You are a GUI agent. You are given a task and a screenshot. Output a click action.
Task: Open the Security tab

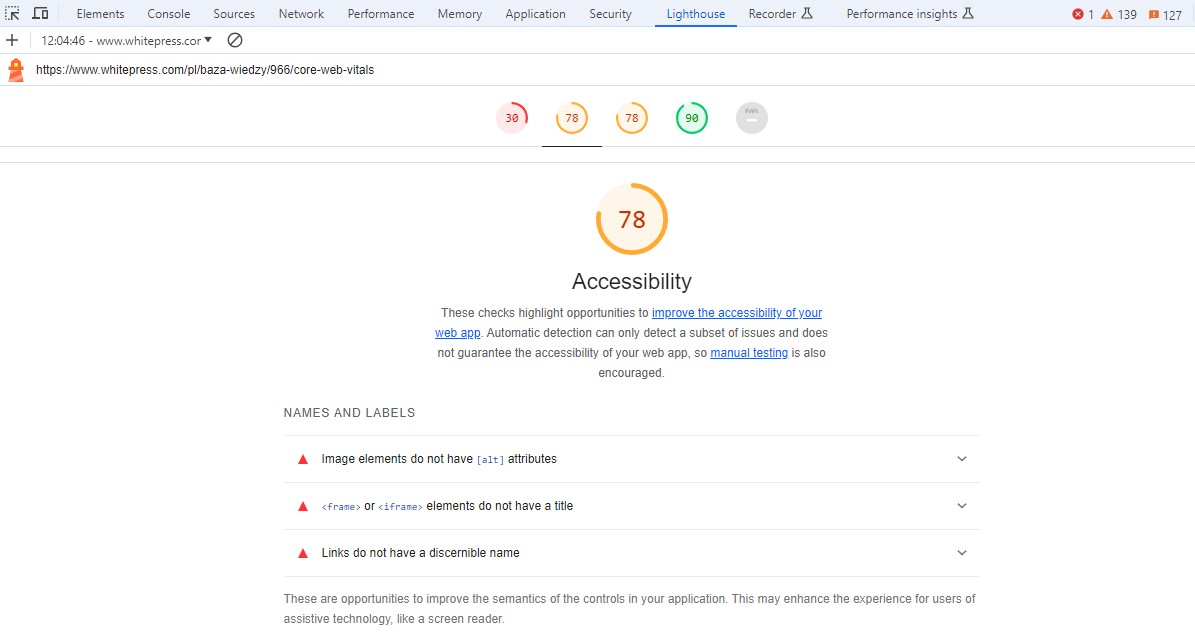click(x=610, y=14)
